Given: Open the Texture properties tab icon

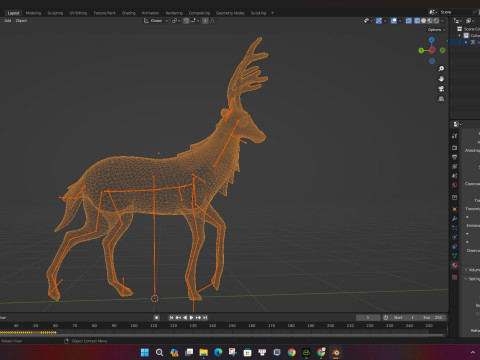Looking at the screenshot, I should click(454, 277).
